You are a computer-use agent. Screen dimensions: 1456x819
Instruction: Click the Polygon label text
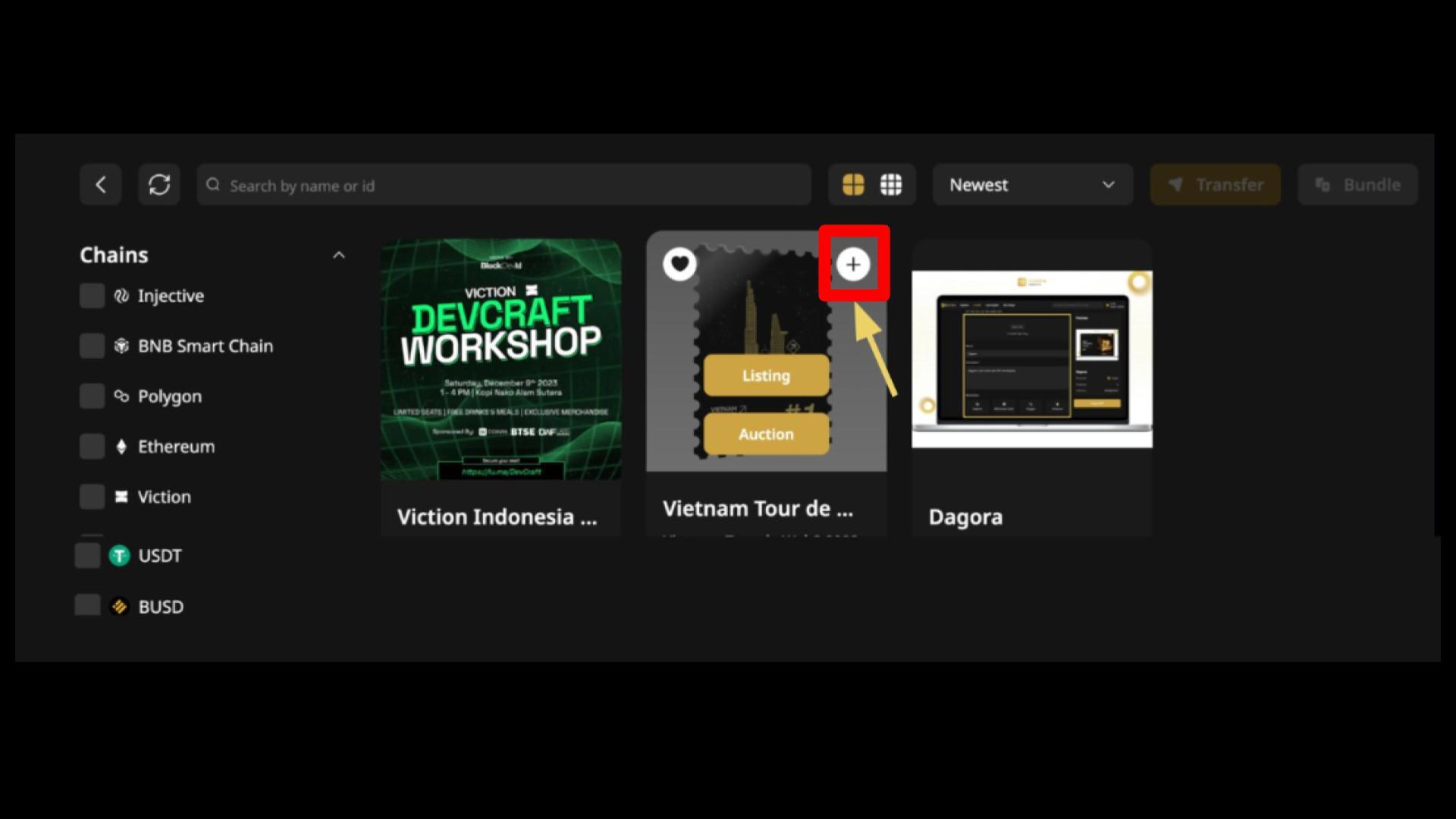pos(170,397)
